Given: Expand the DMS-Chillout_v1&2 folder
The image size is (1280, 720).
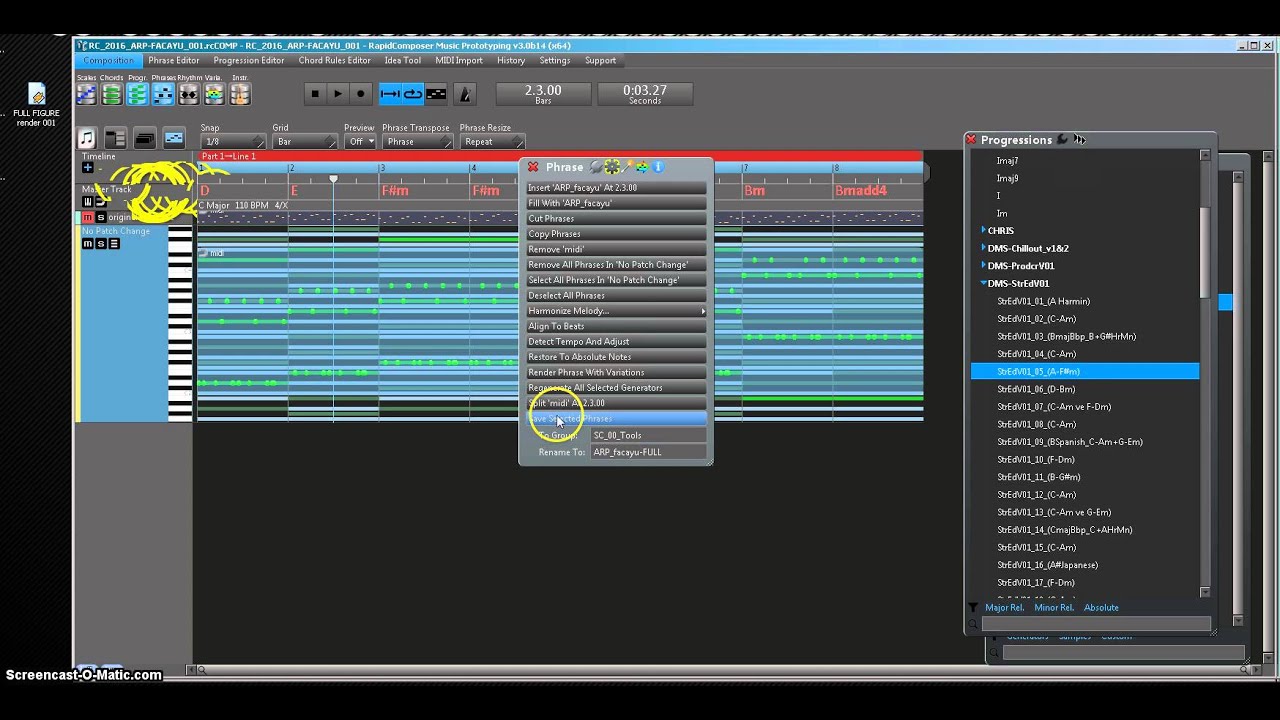Looking at the screenshot, I should [983, 248].
